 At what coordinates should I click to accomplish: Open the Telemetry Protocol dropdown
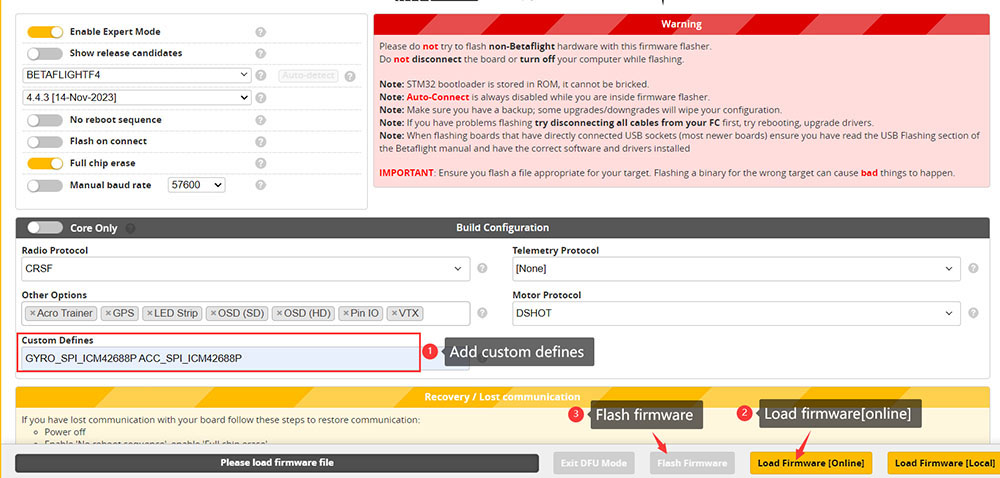(x=736, y=269)
